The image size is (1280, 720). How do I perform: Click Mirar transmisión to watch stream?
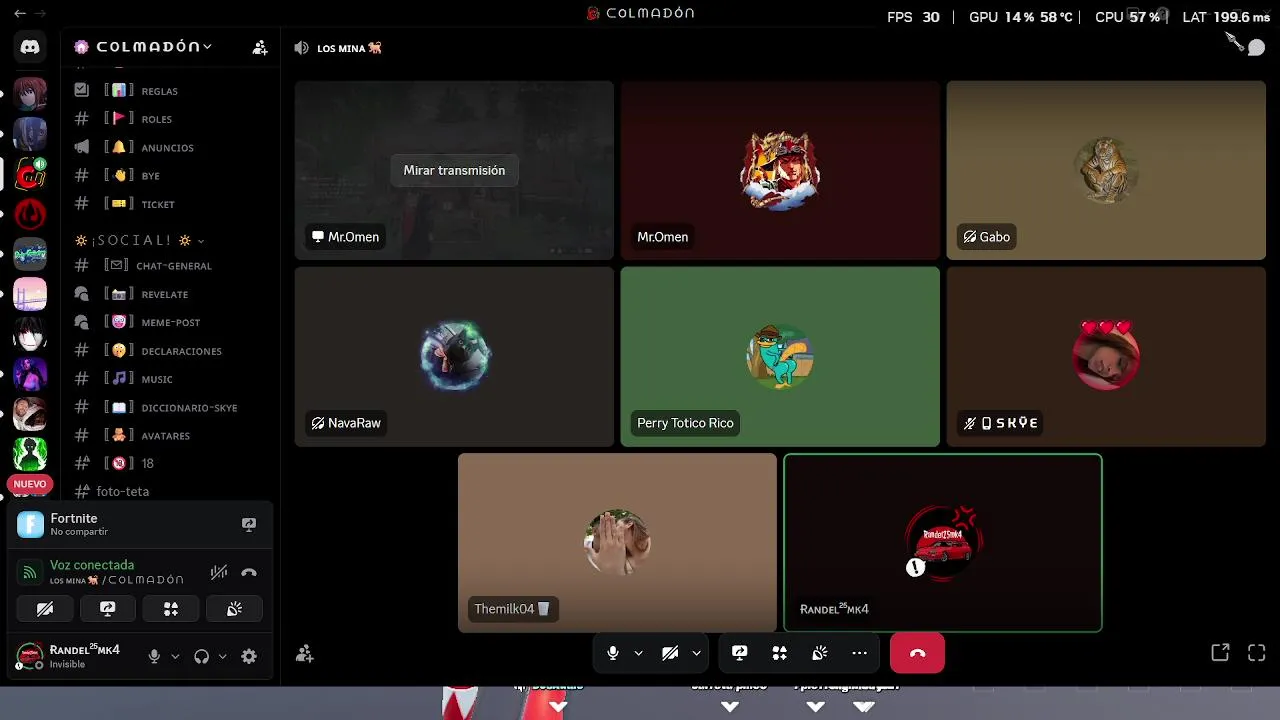tap(454, 170)
